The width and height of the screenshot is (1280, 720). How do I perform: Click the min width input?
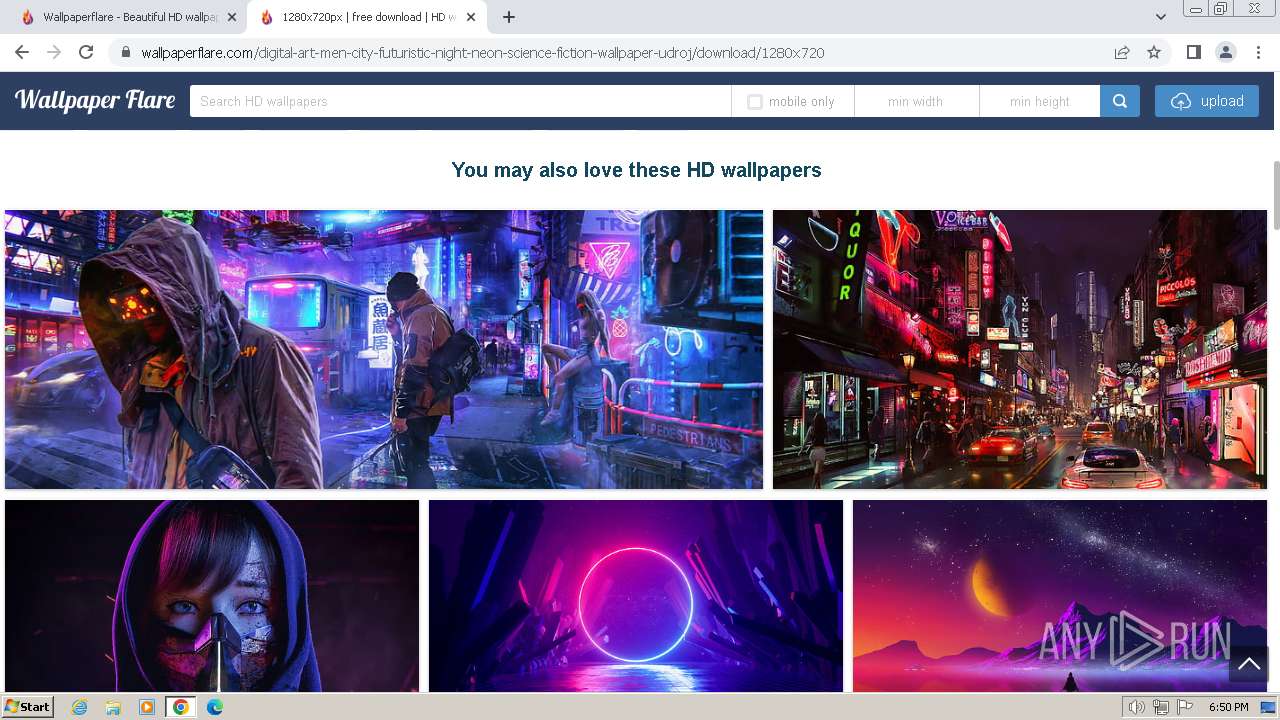[x=917, y=101]
